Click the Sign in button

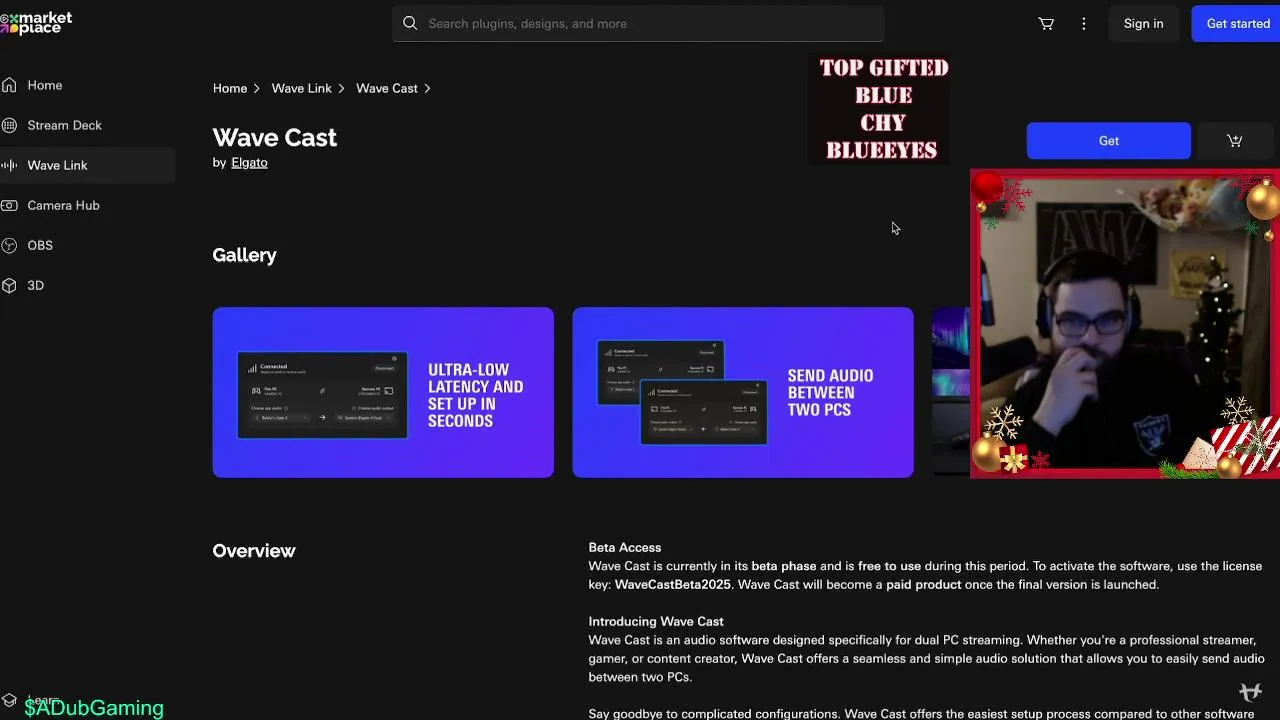click(1143, 24)
